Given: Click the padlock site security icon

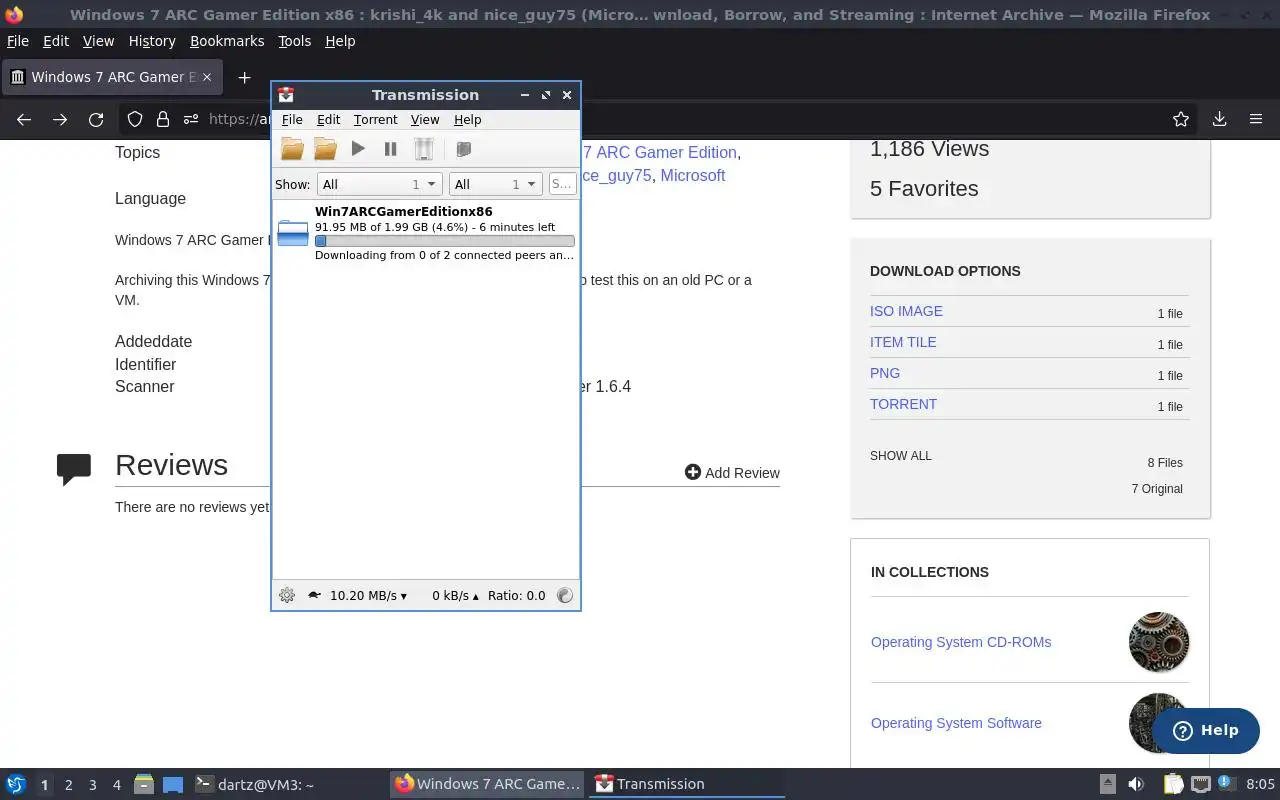Looking at the screenshot, I should coord(163,119).
